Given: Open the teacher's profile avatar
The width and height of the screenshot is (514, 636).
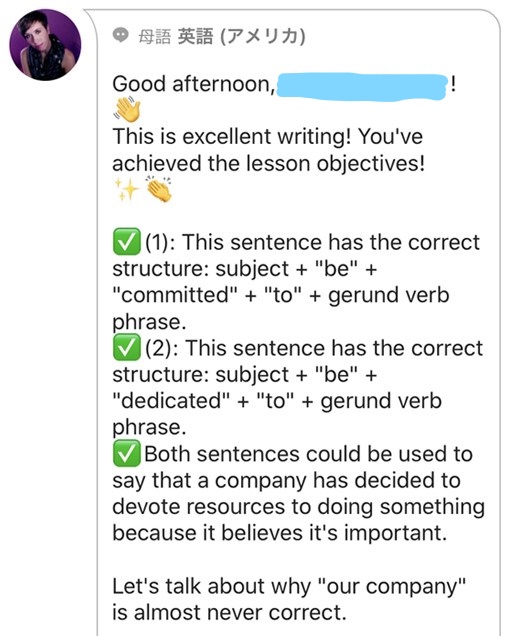Looking at the screenshot, I should coord(45,45).
